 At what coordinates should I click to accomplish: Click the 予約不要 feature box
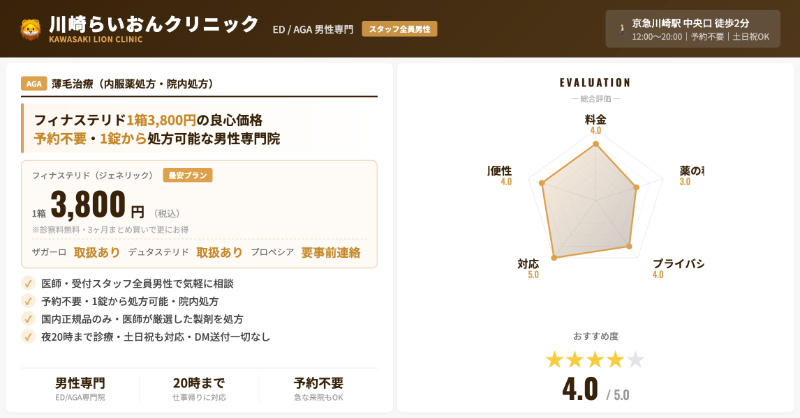point(318,389)
